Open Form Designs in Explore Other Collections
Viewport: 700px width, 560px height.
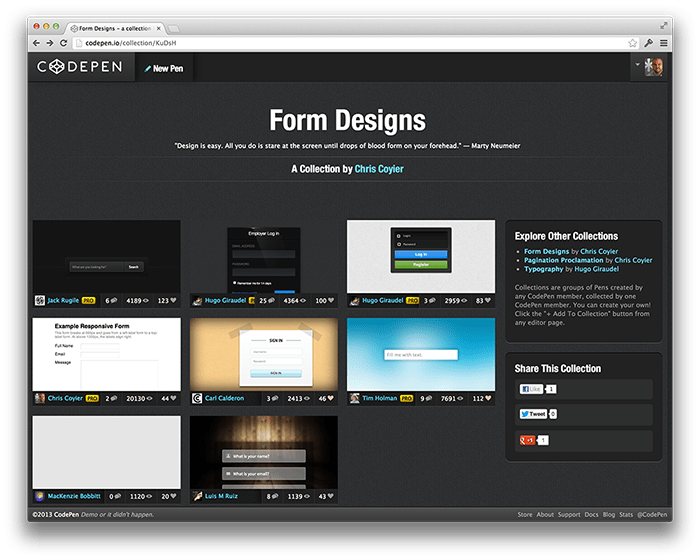click(546, 251)
